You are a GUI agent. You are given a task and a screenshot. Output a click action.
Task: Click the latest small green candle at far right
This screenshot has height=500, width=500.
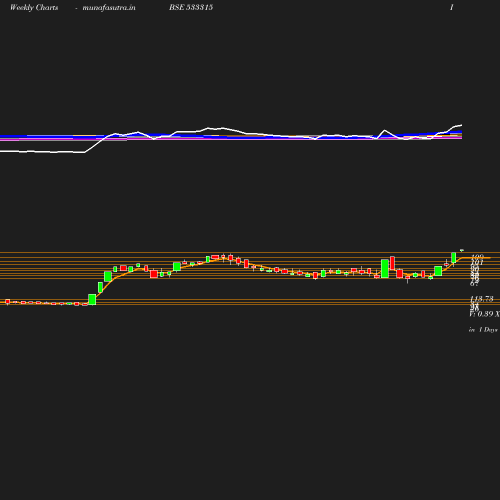click(462, 250)
